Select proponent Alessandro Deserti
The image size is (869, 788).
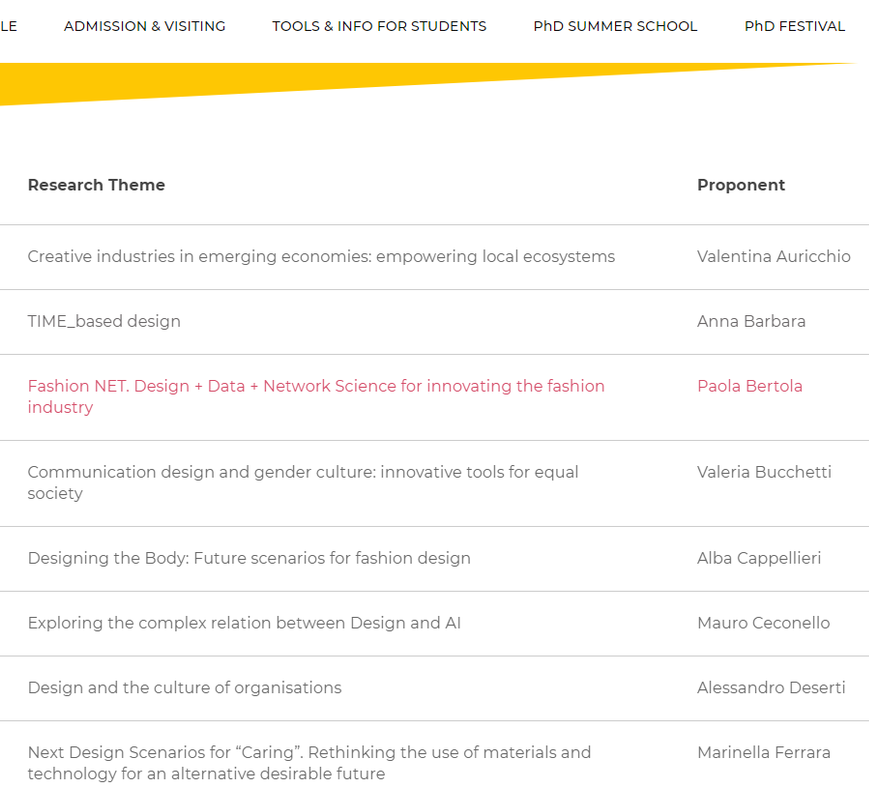point(771,688)
